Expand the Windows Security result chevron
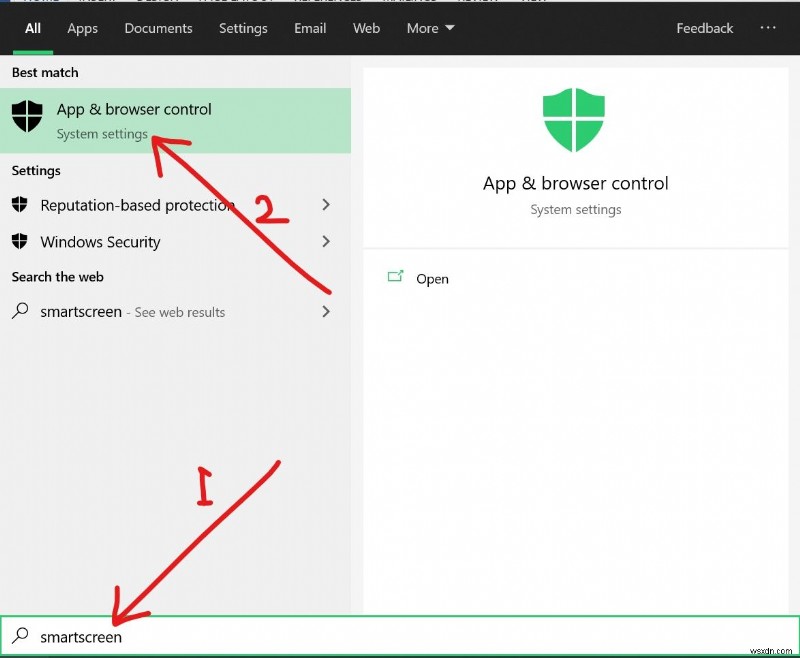The image size is (800, 658). coord(325,242)
